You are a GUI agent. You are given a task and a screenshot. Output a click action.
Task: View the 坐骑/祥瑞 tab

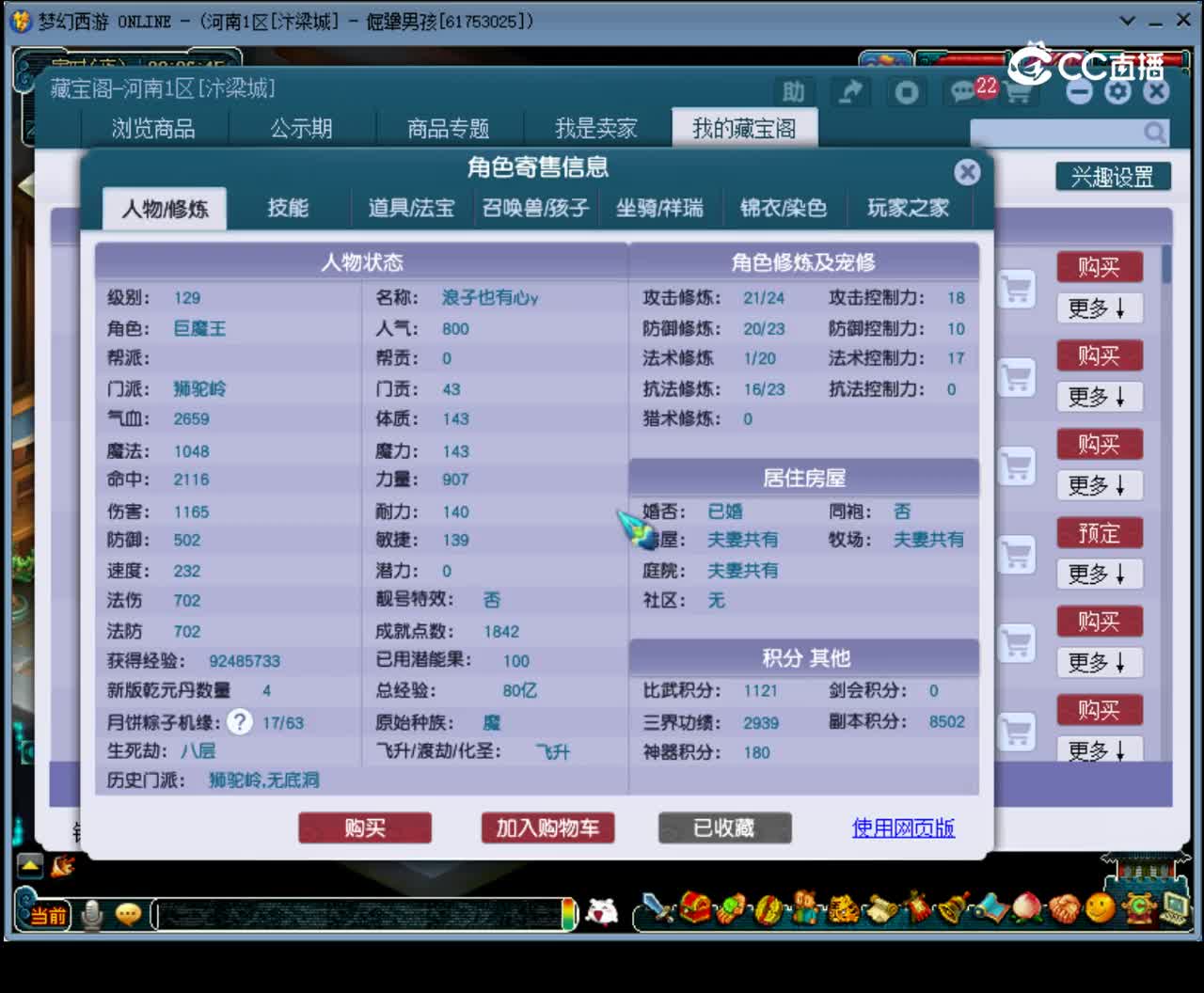pyautogui.click(x=659, y=208)
